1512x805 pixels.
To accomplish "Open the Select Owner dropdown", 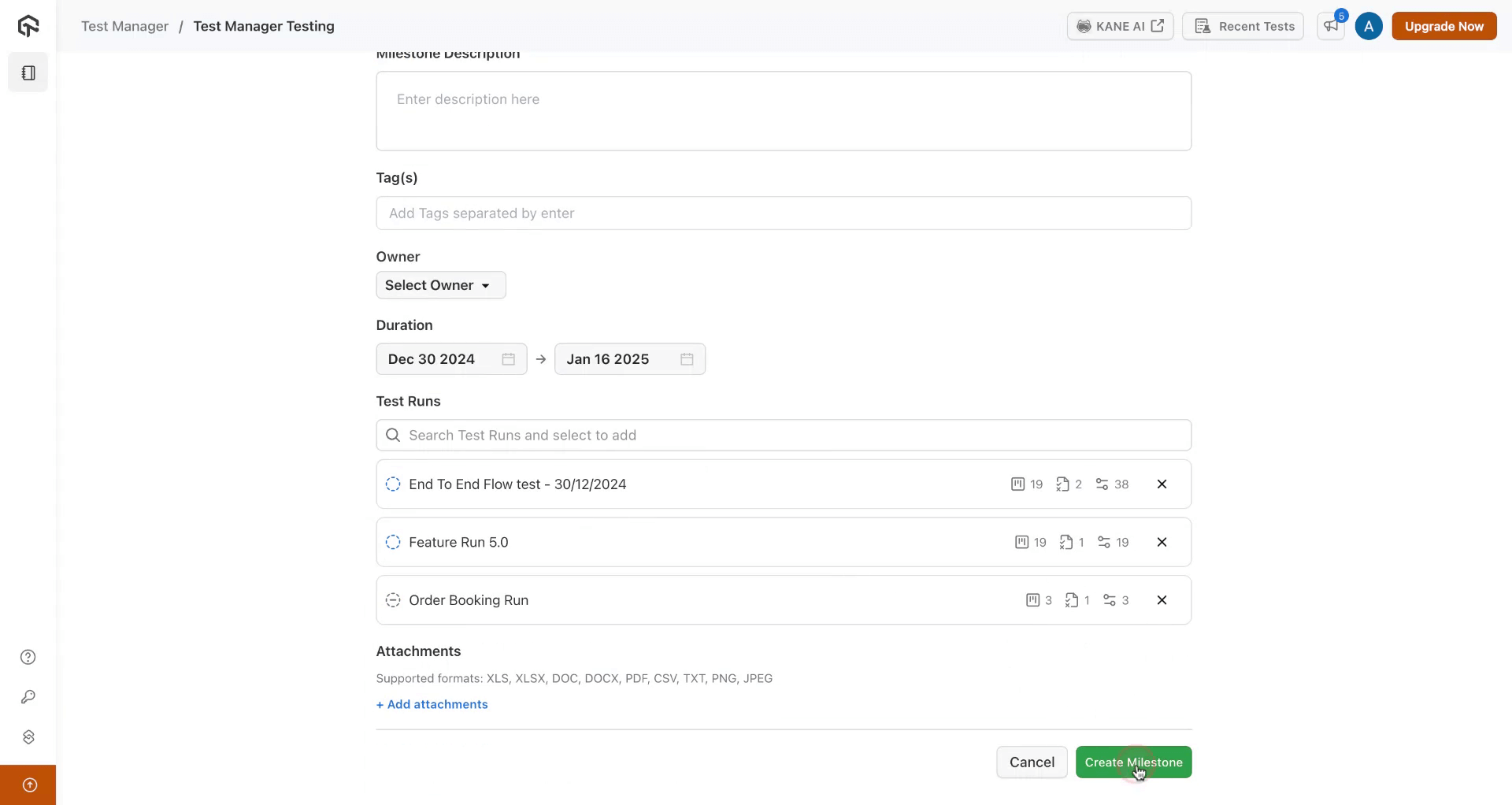I will pyautogui.click(x=440, y=285).
